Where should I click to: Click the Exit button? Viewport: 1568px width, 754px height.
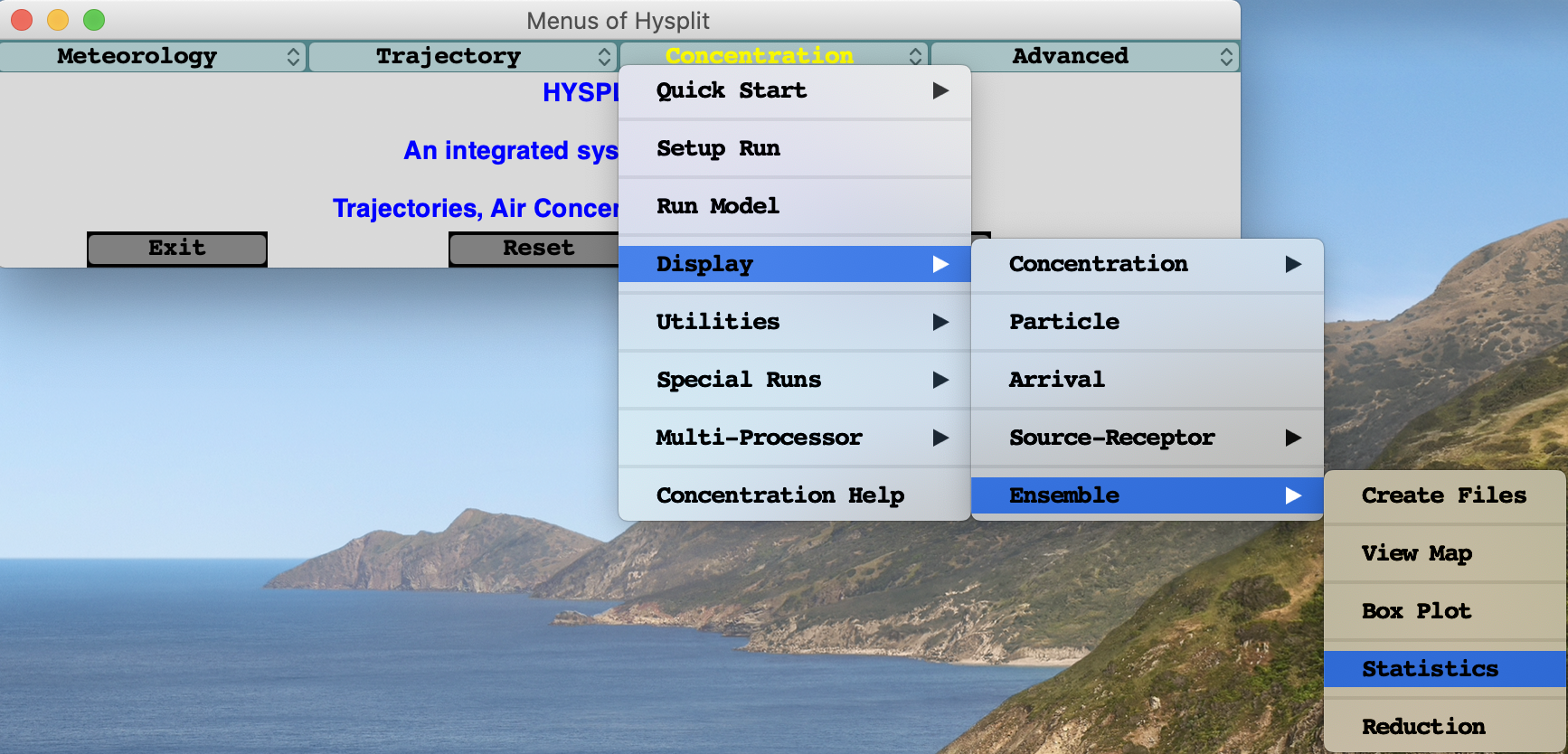(177, 249)
